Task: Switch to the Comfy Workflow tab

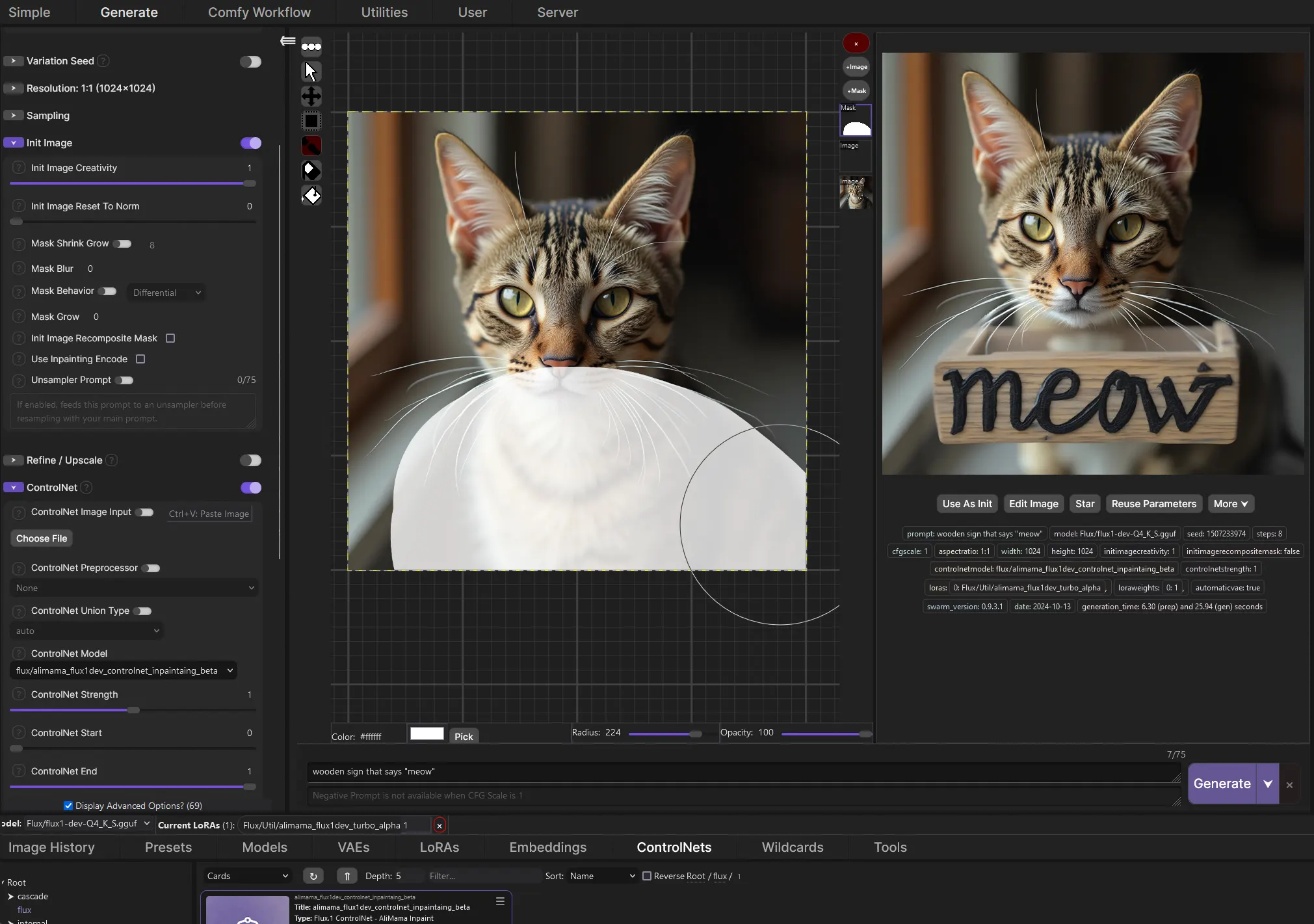Action: 259,12
